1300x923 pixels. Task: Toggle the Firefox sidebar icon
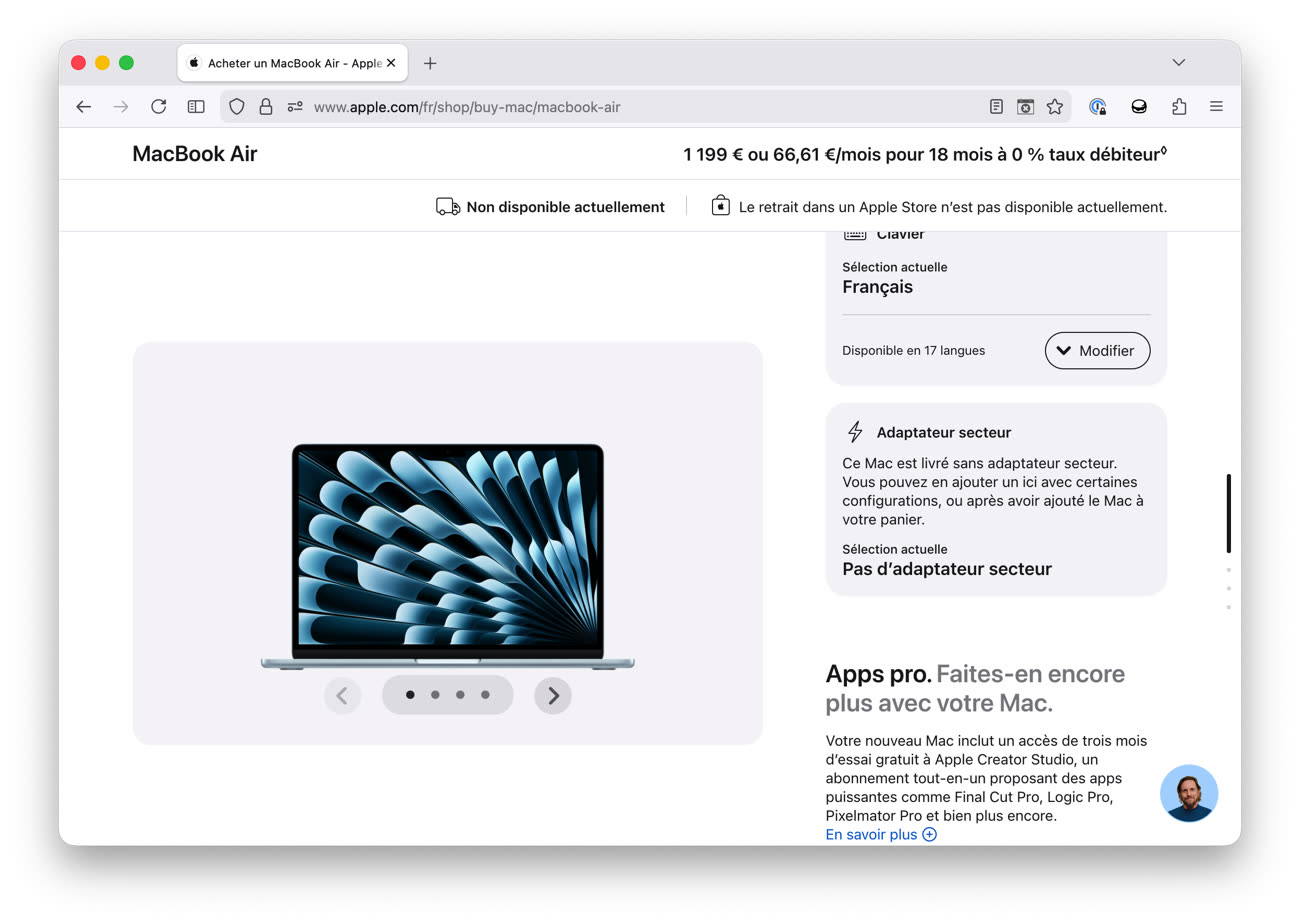tap(196, 107)
